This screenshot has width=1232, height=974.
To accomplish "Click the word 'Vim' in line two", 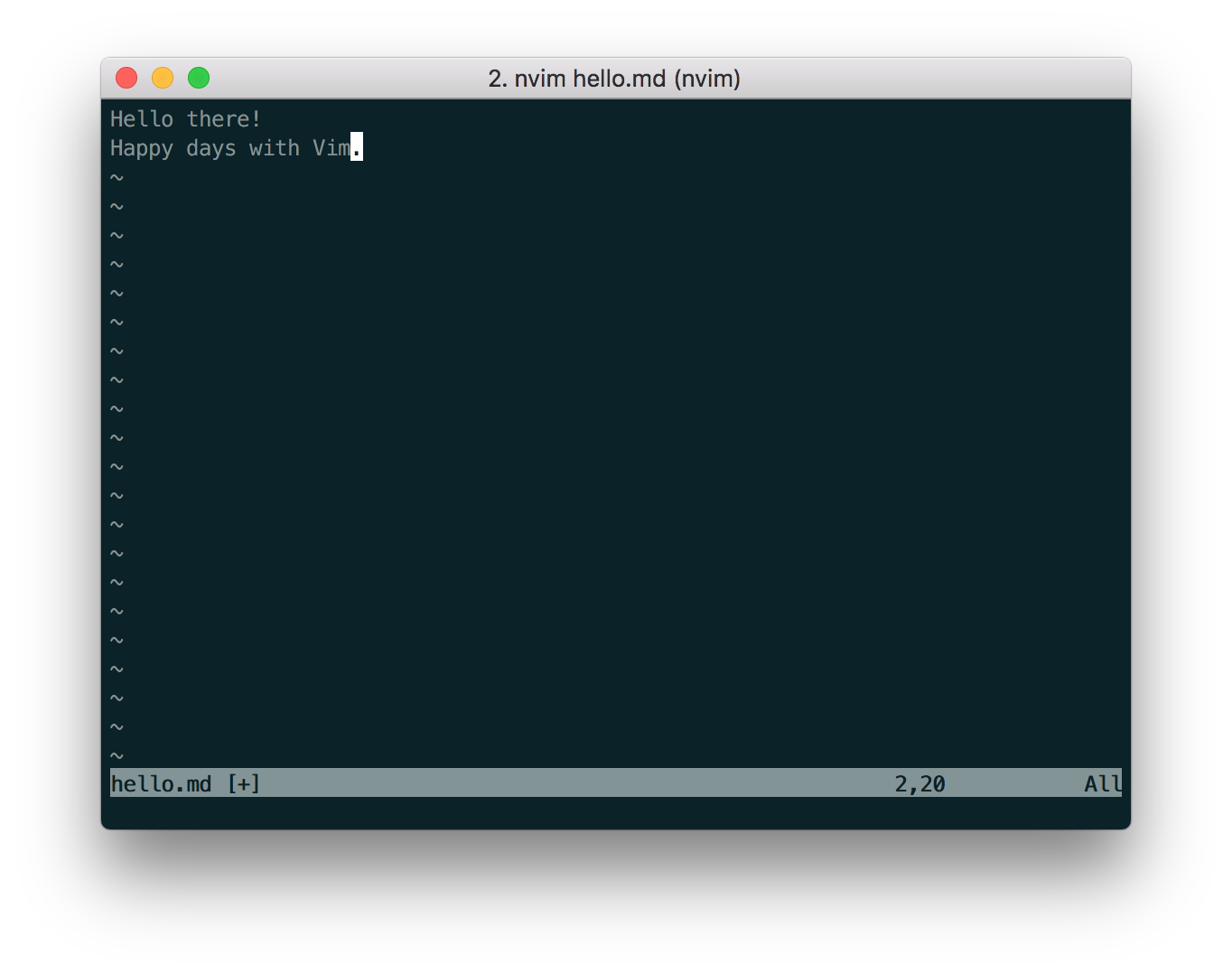I will pos(331,148).
